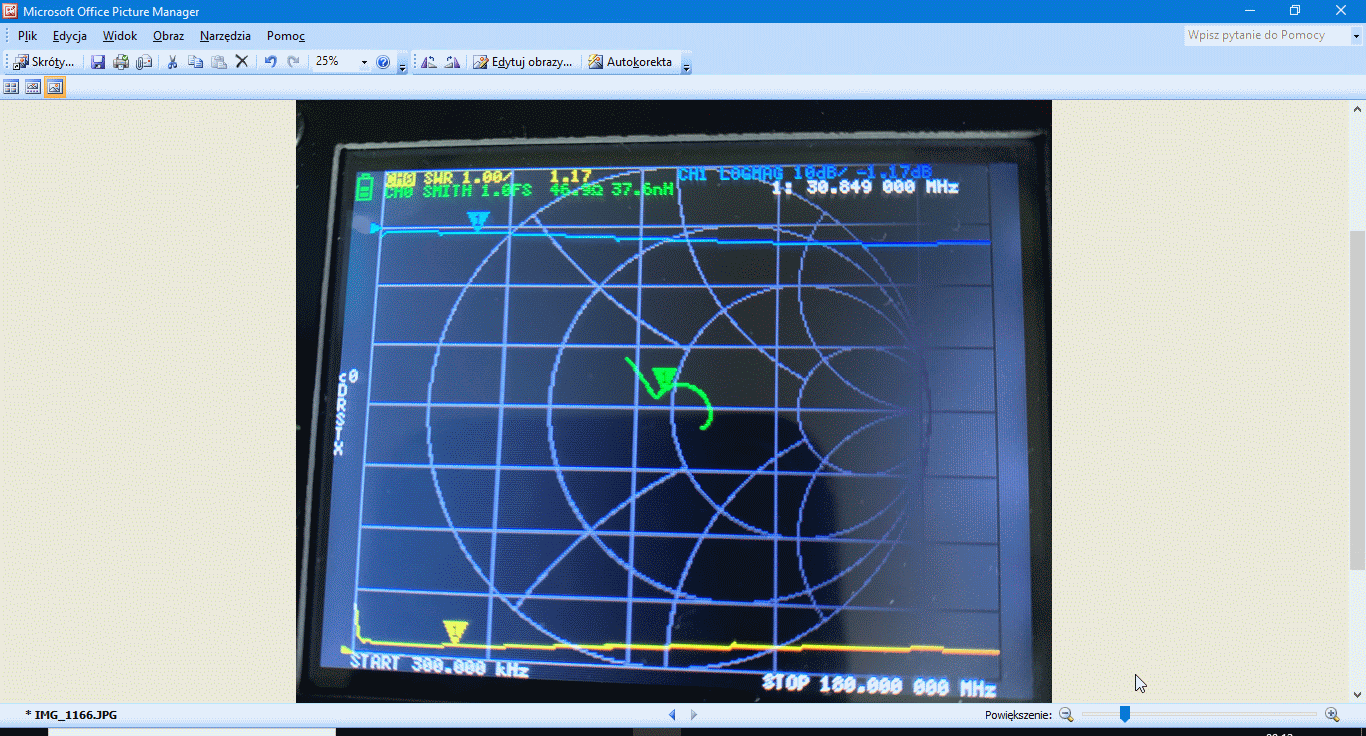The height and width of the screenshot is (736, 1366).
Task: Click the Autokorekta button
Action: coord(630,62)
